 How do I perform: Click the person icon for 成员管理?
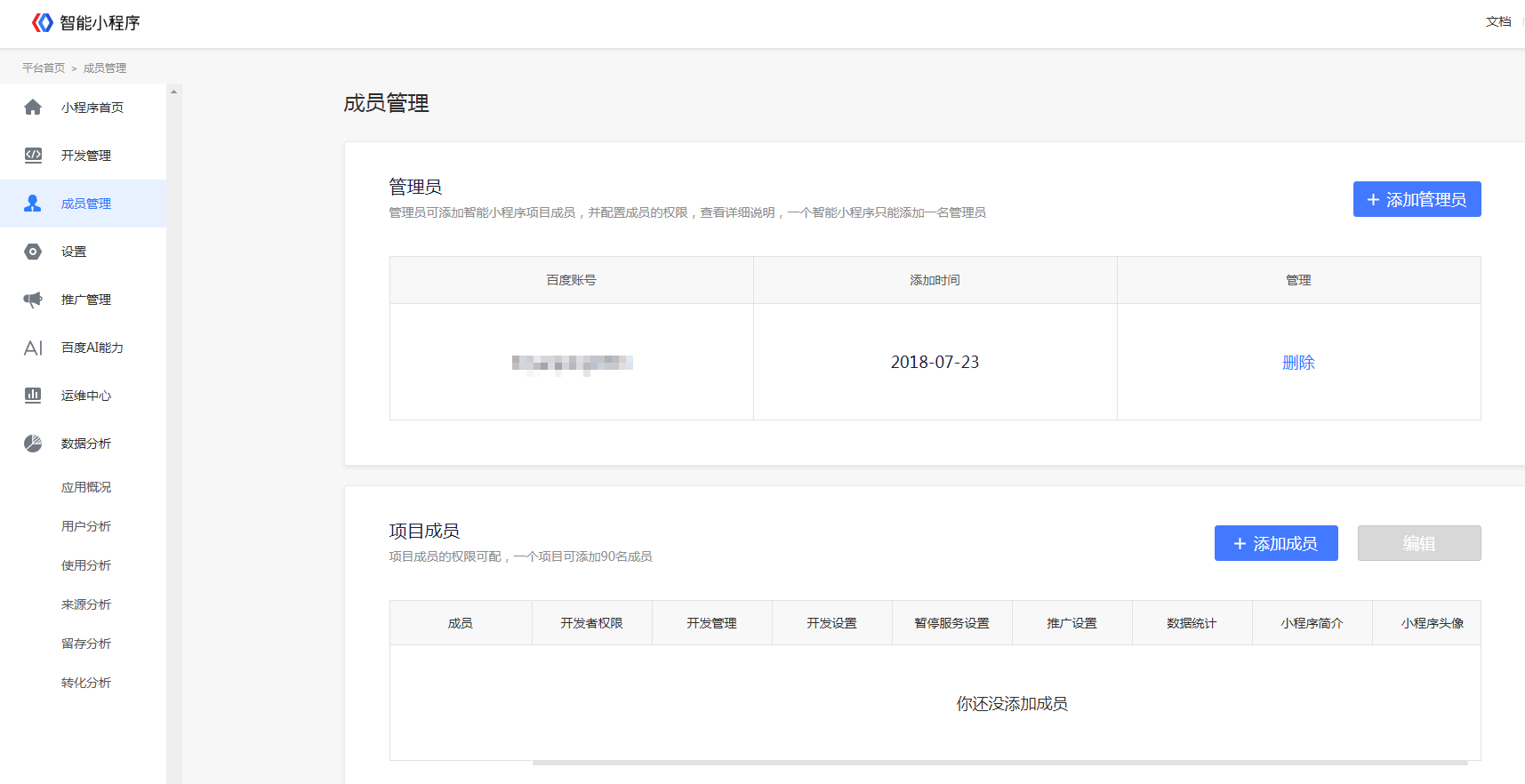point(33,204)
